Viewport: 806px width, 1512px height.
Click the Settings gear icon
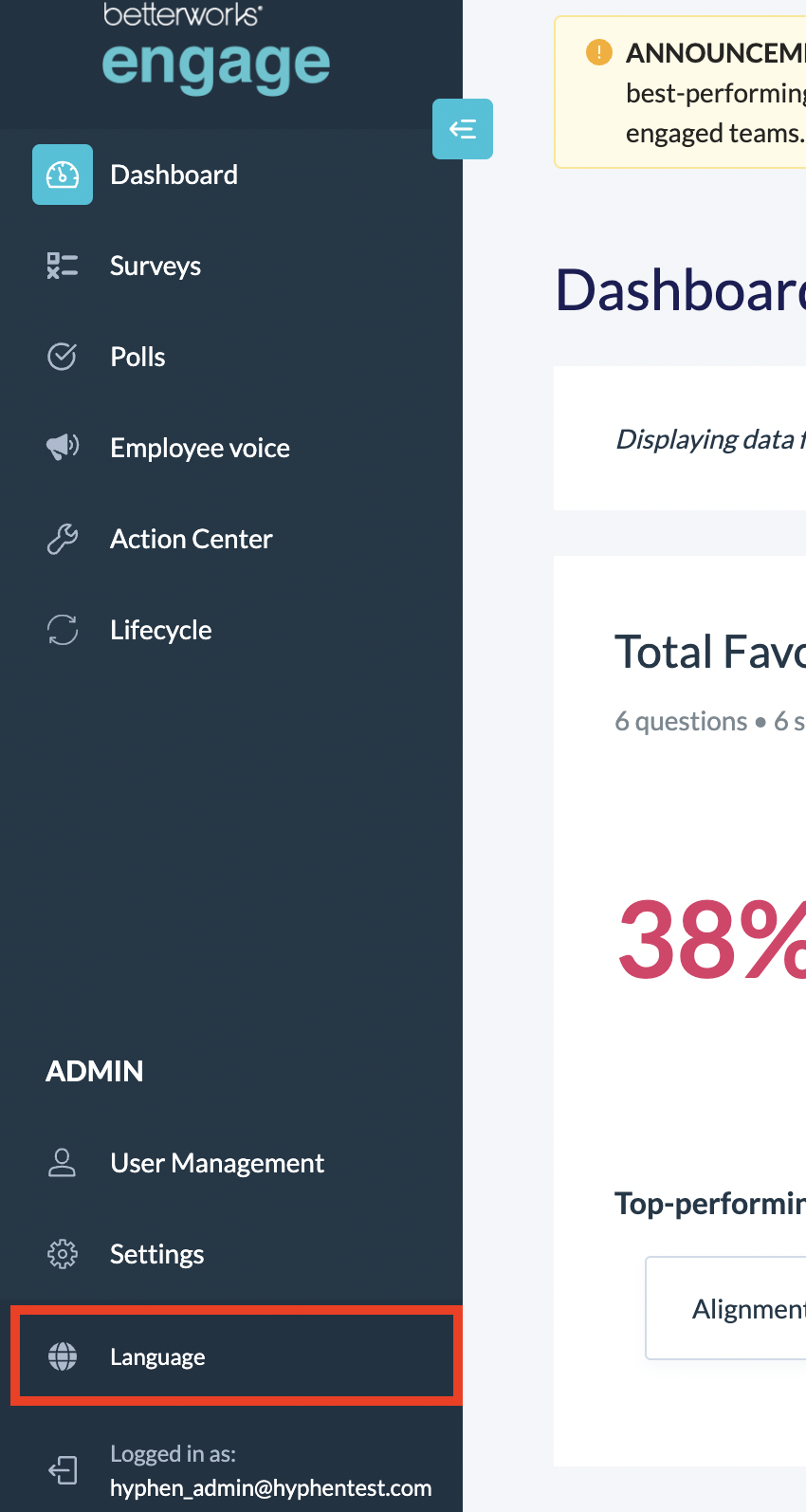[63, 1254]
